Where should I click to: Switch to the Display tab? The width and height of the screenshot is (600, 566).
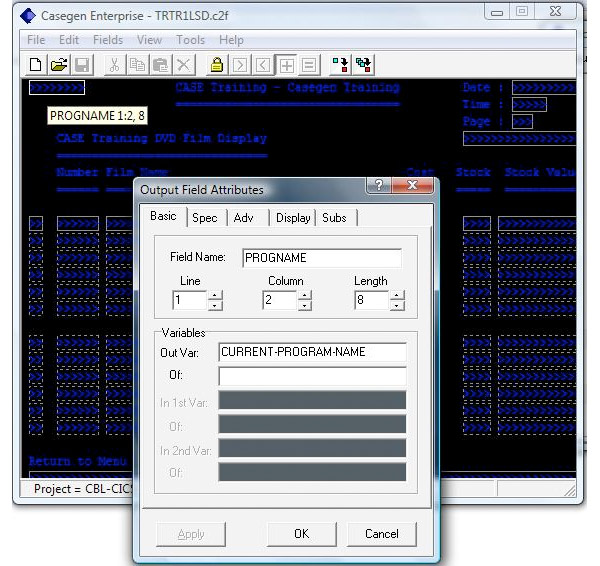(293, 218)
